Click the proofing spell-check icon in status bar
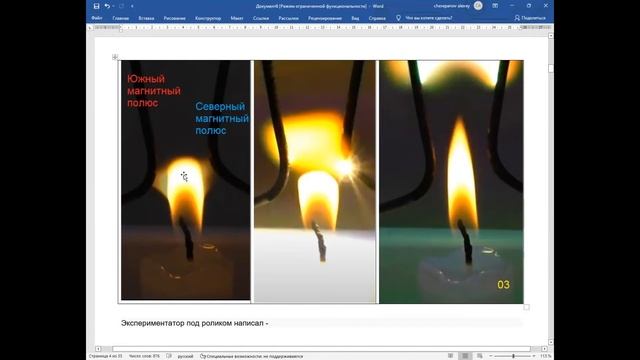 coord(169,356)
